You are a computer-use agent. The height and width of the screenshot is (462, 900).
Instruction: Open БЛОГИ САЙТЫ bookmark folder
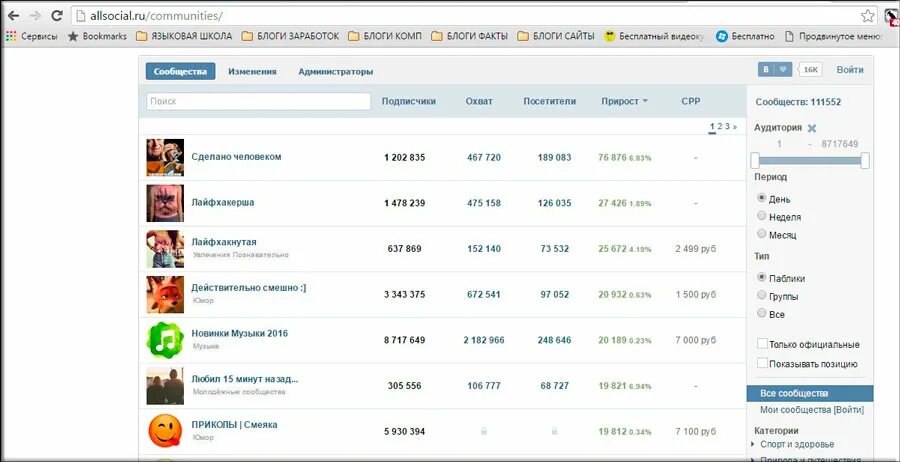(556, 36)
